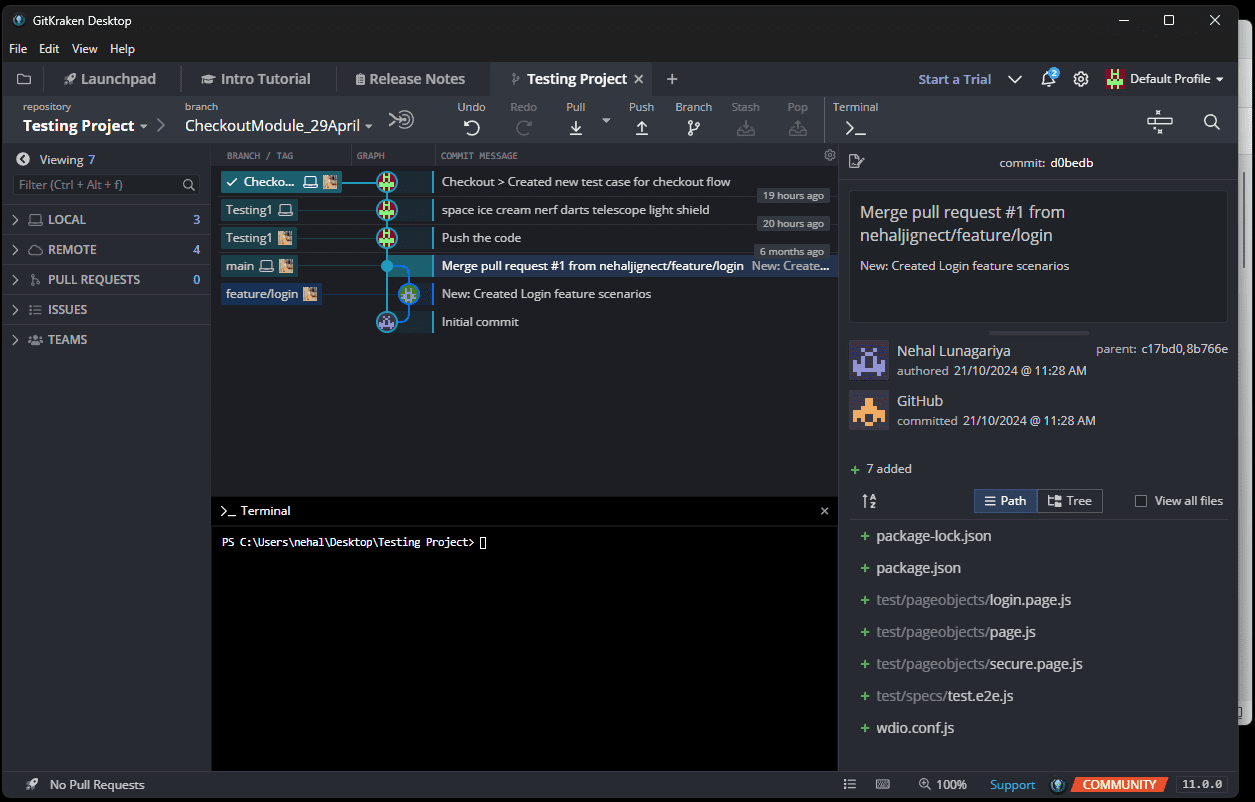Click the Start a Trial link

coord(955,79)
